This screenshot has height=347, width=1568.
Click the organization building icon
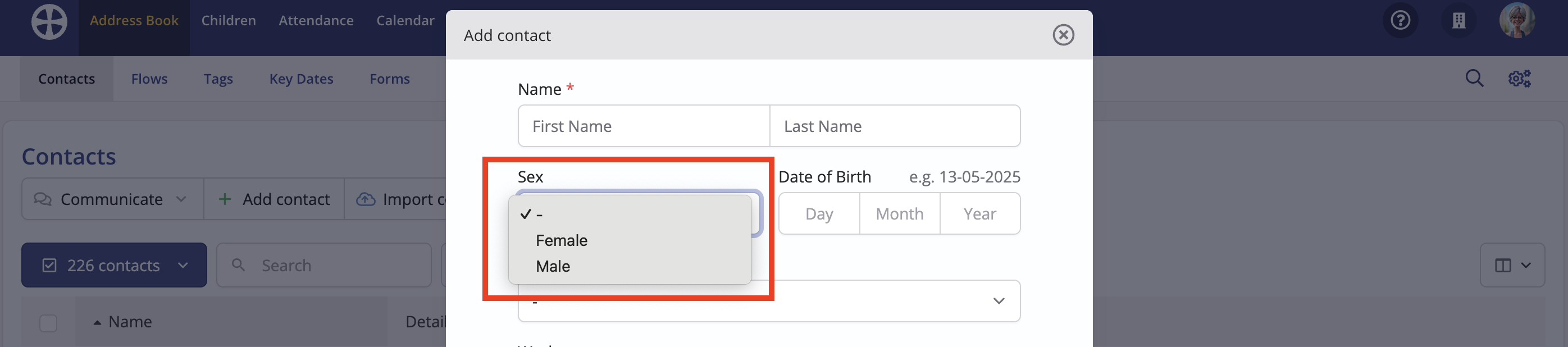[1458, 21]
